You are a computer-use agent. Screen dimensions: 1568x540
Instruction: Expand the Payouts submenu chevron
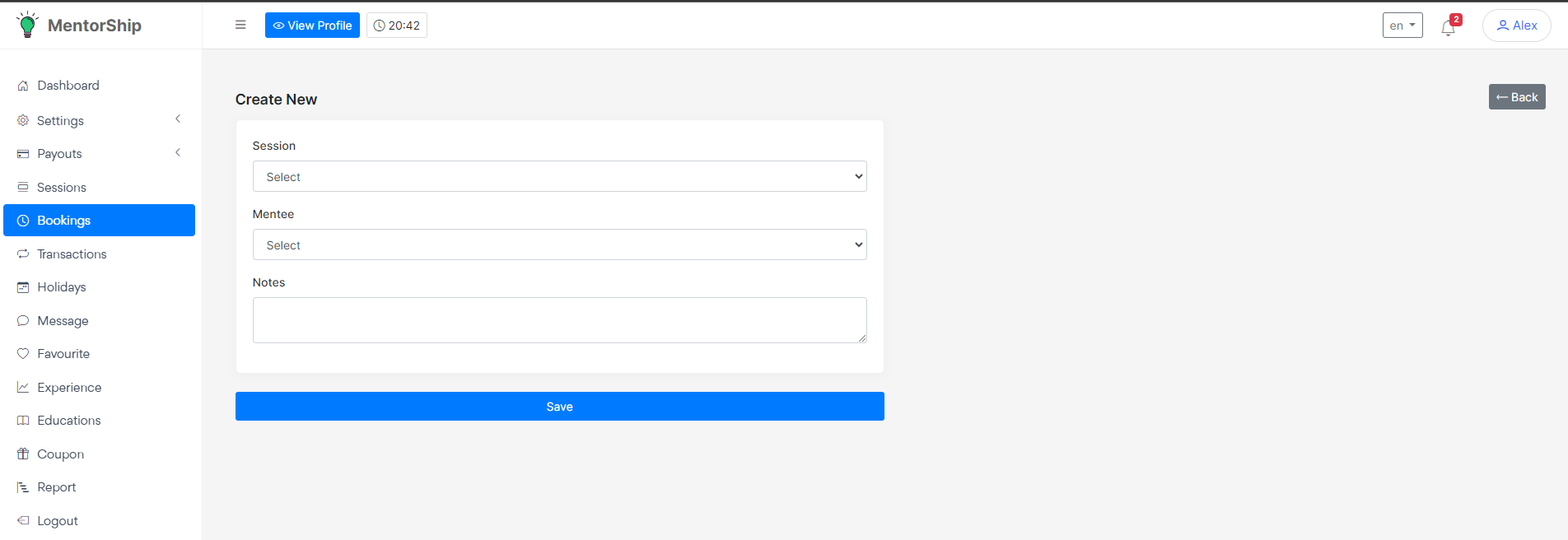178,153
